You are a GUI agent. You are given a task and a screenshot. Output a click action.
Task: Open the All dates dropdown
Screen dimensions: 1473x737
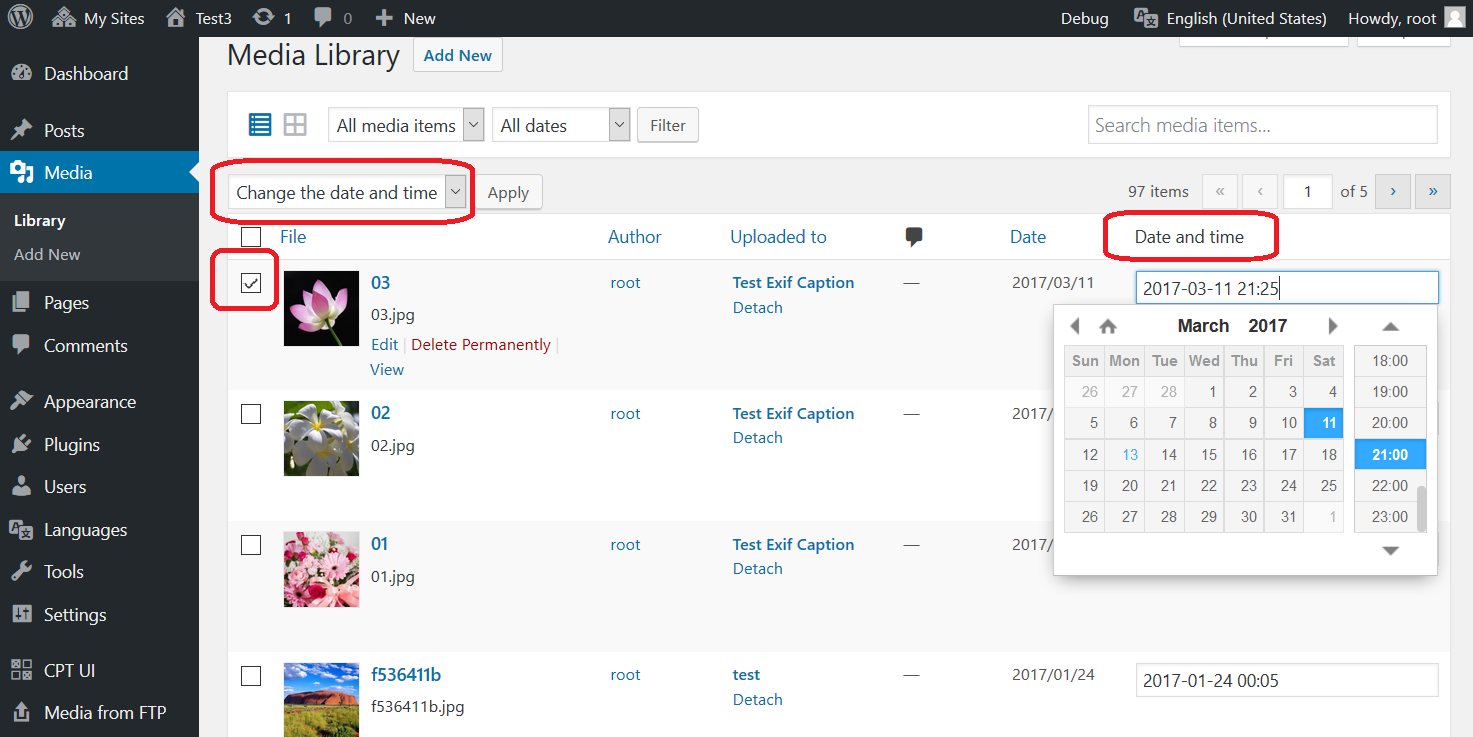coord(561,125)
